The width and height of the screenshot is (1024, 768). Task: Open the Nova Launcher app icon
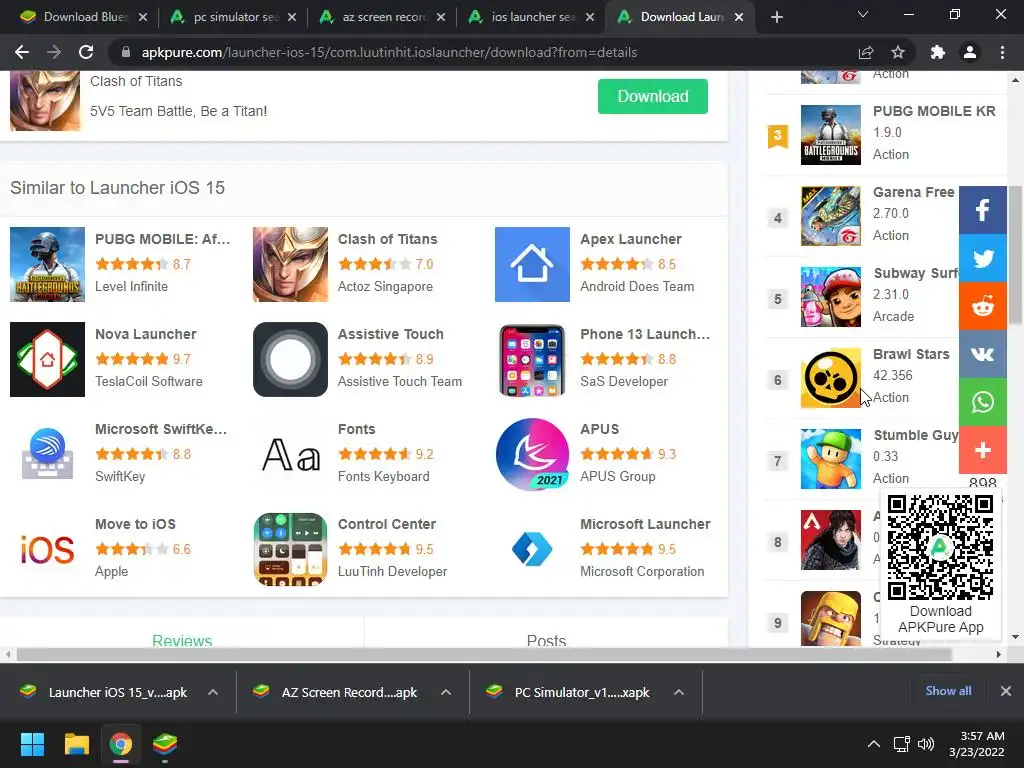pyautogui.click(x=47, y=359)
